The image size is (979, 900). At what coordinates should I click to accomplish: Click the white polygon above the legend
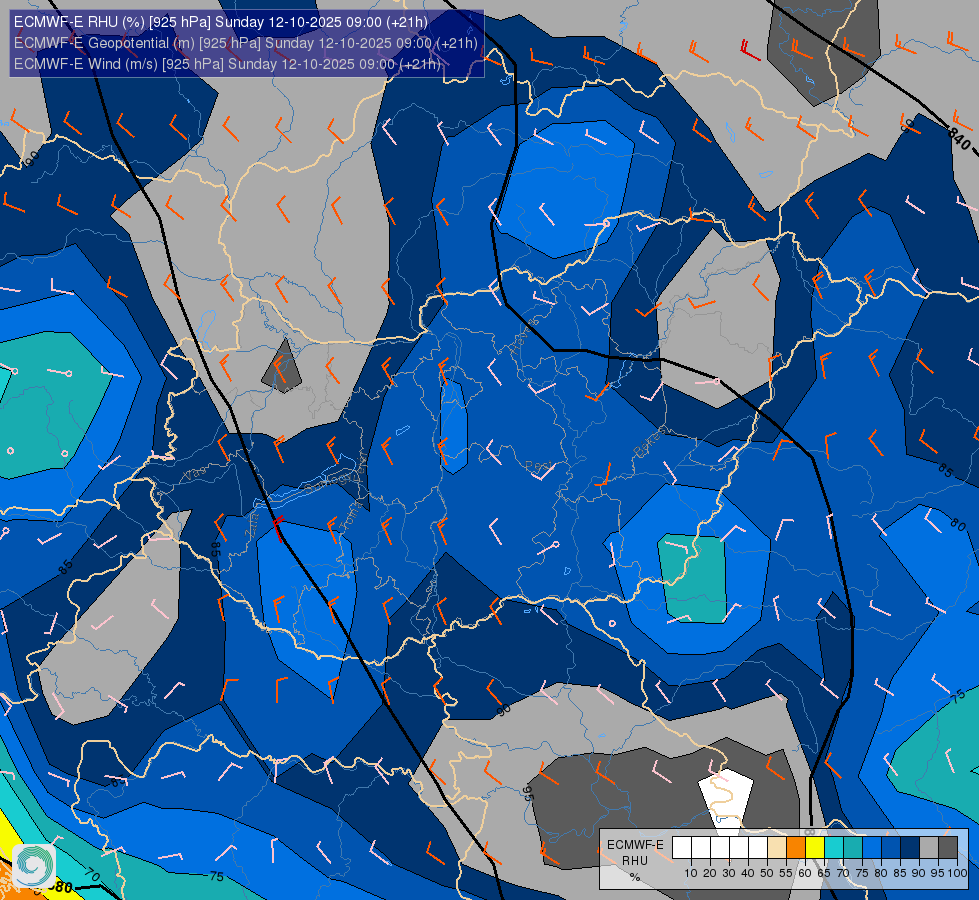tap(725, 794)
